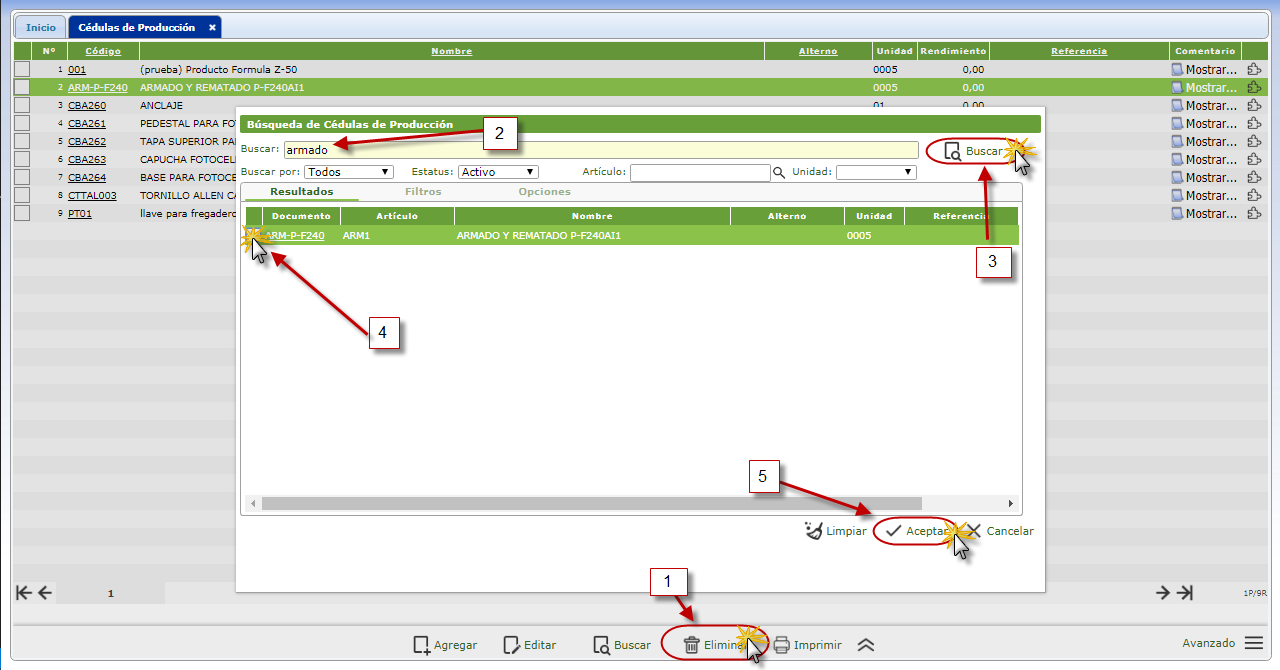Screen dimensions: 1280x670
Task: Go to next page arrow
Action: point(1163,593)
